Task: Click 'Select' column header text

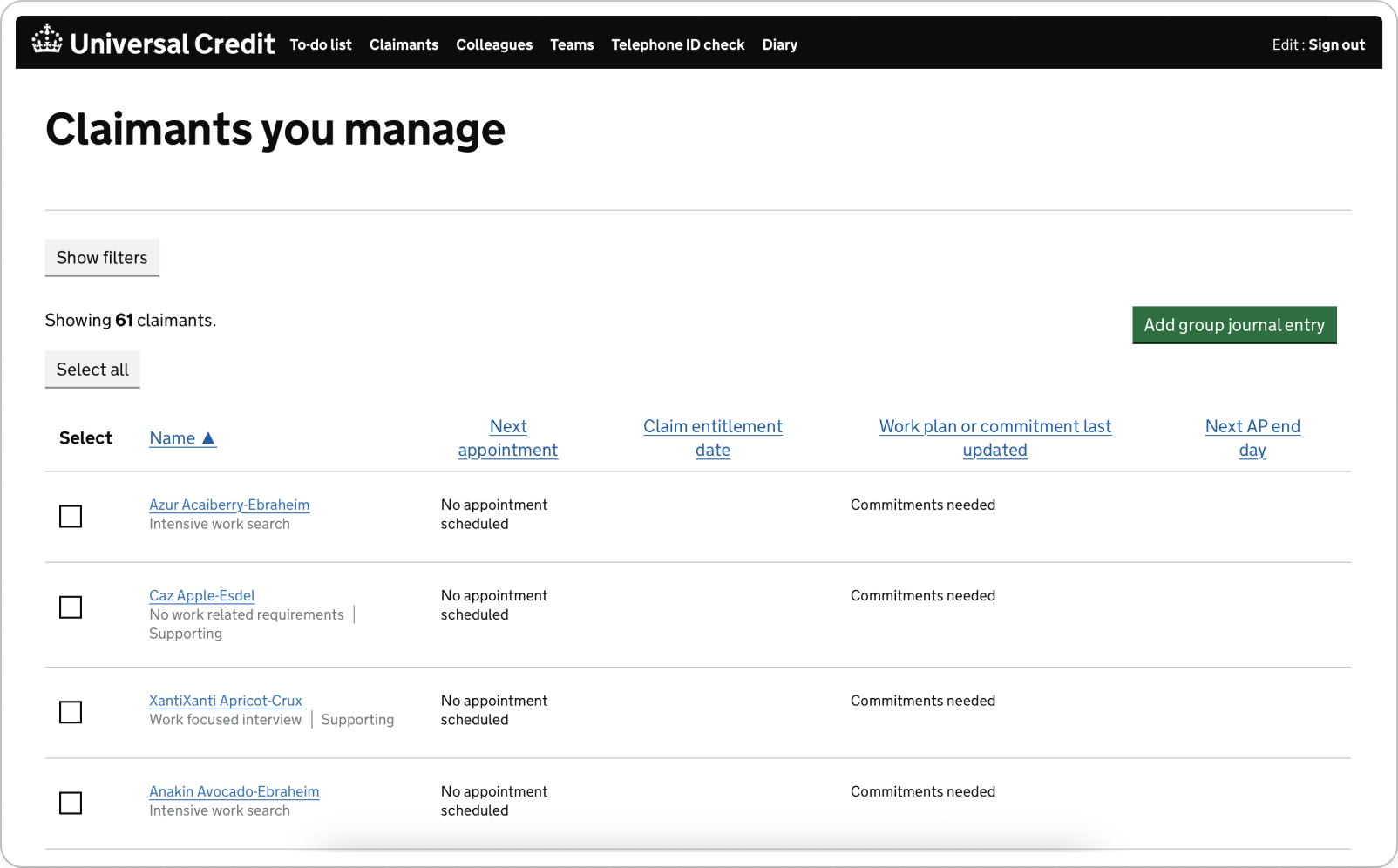Action: click(85, 438)
